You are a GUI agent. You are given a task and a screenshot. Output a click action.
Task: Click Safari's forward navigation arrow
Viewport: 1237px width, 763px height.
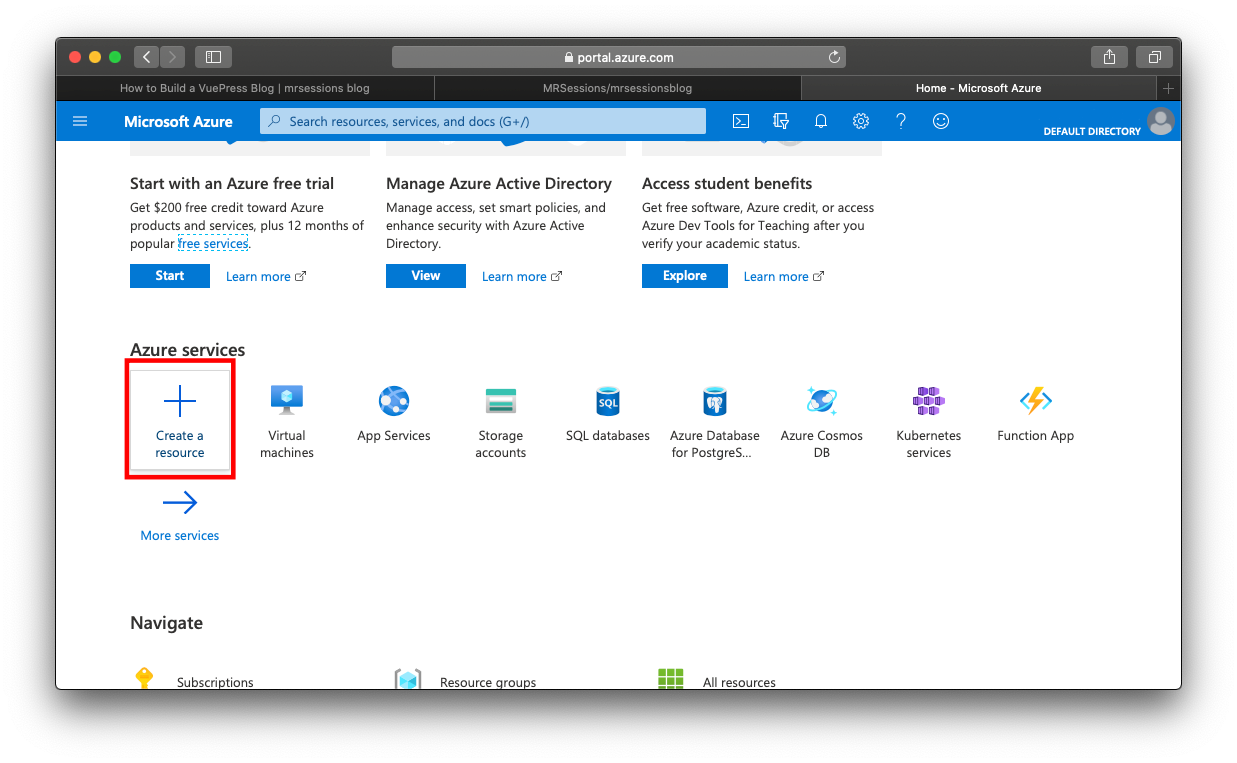(x=172, y=57)
